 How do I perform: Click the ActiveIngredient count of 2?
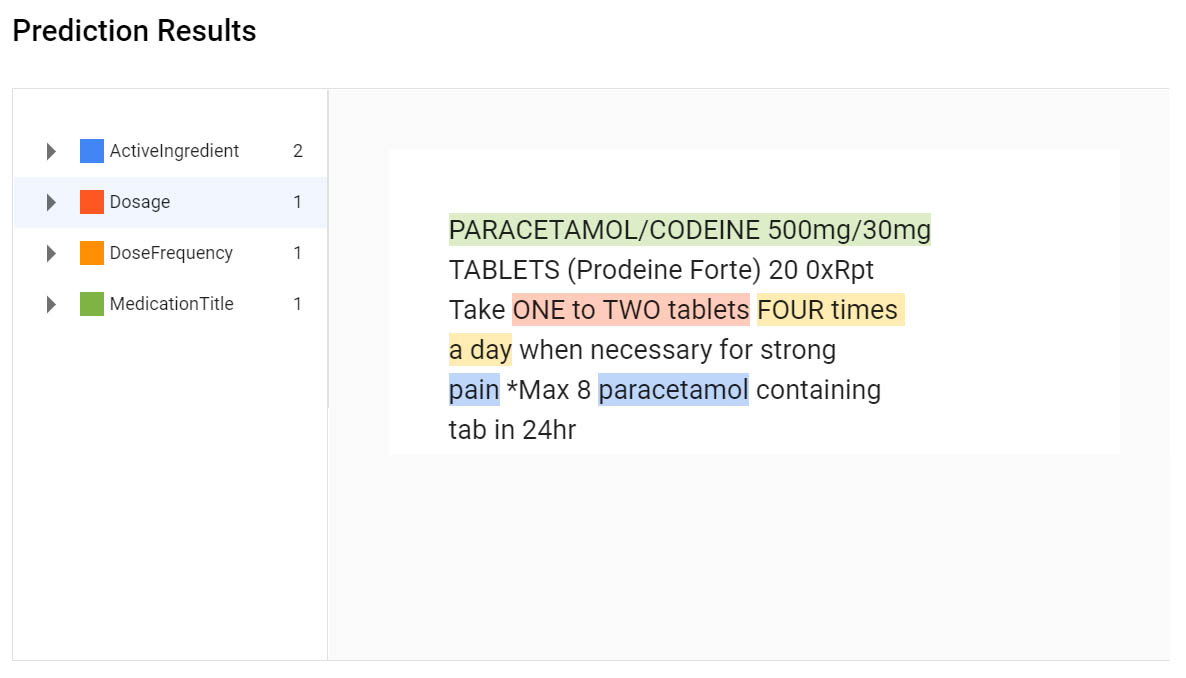298,152
